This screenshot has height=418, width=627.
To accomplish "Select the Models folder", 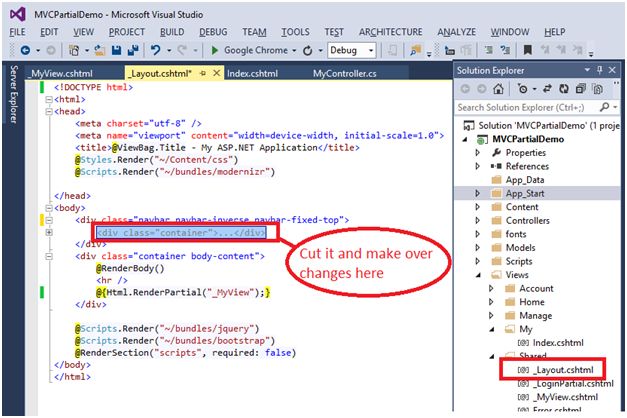I will click(x=520, y=248).
